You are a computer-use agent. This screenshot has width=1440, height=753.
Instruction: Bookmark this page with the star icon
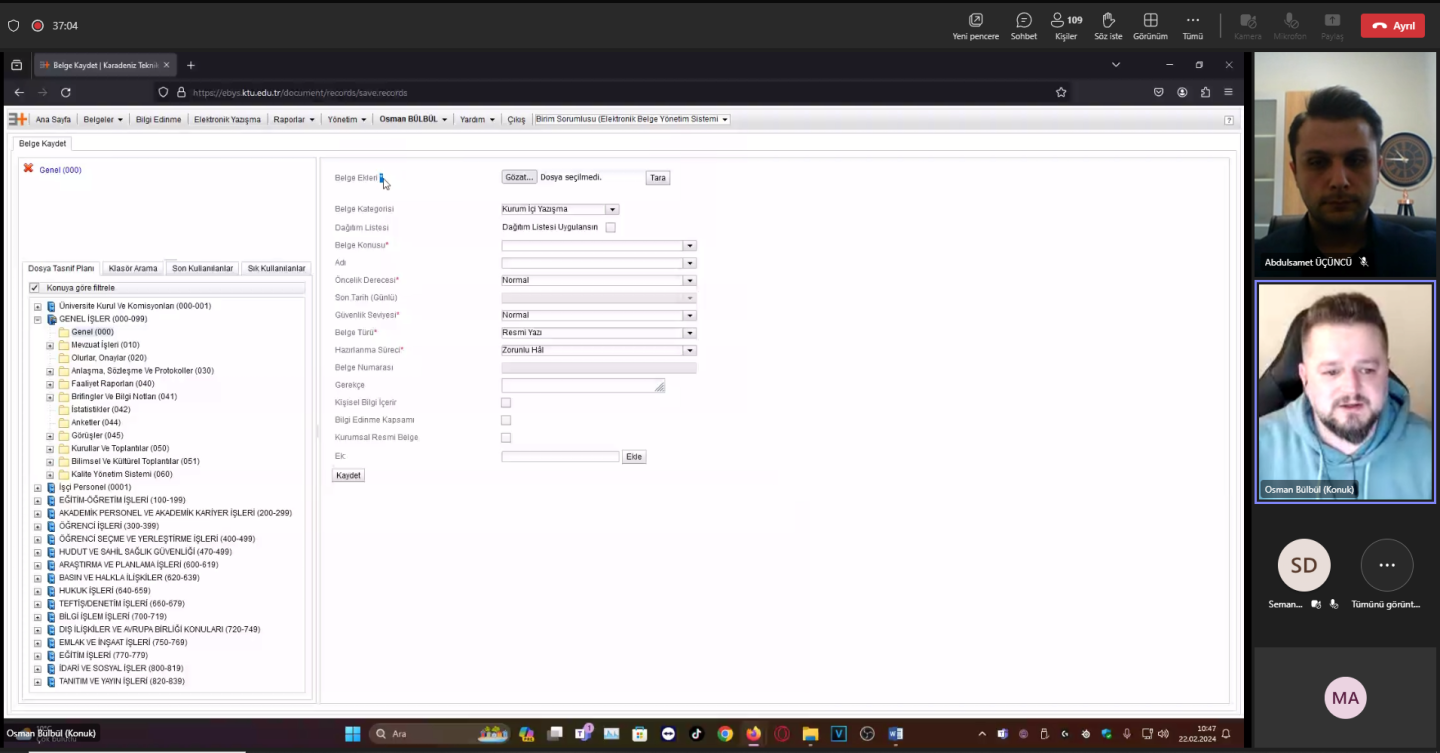point(1061,92)
